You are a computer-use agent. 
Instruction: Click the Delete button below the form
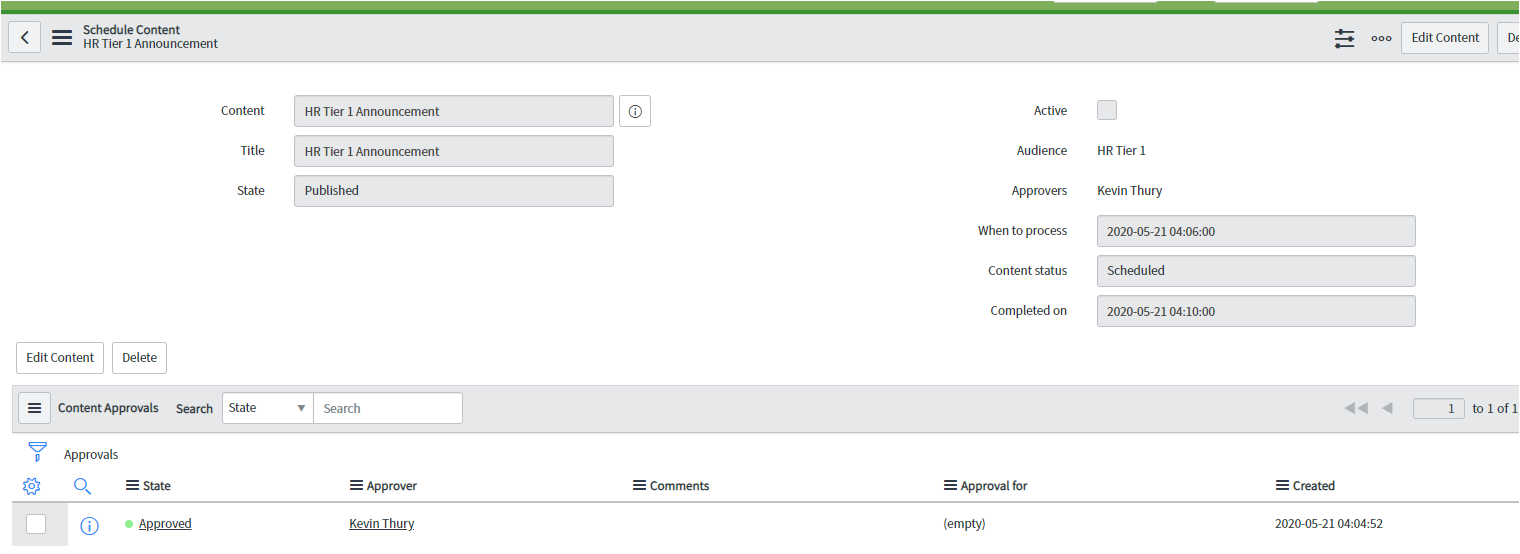point(140,358)
